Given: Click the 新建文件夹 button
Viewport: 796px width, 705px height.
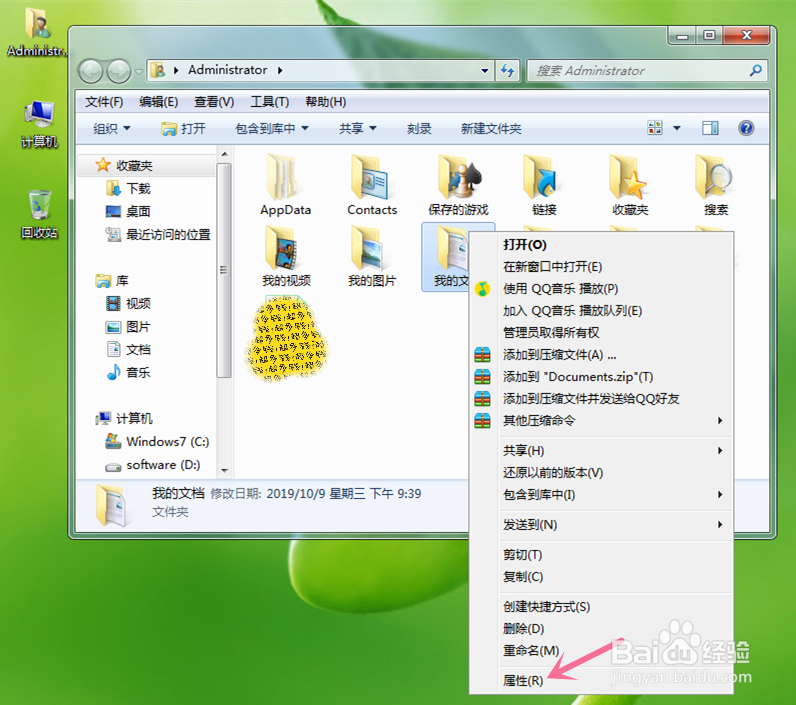Looking at the screenshot, I should tap(491, 128).
